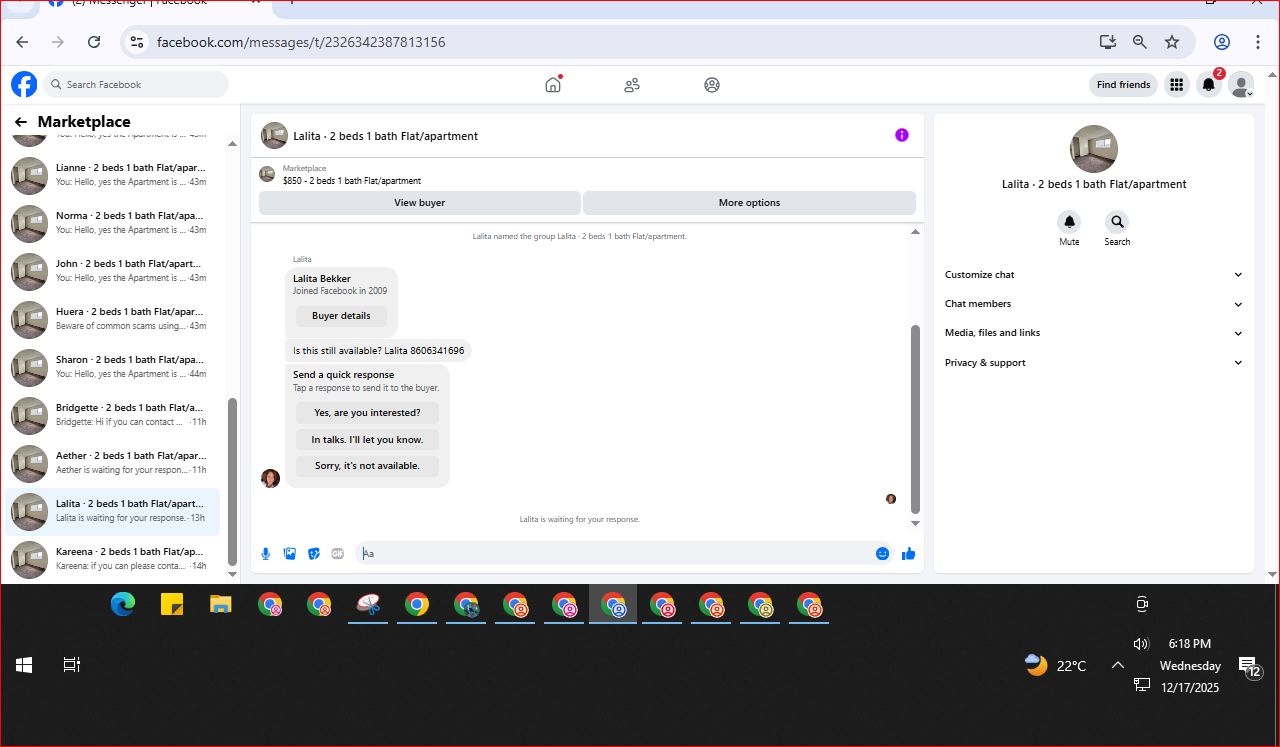The width and height of the screenshot is (1280, 747).
Task: Open the notifications bell with badge
Action: coord(1209,85)
